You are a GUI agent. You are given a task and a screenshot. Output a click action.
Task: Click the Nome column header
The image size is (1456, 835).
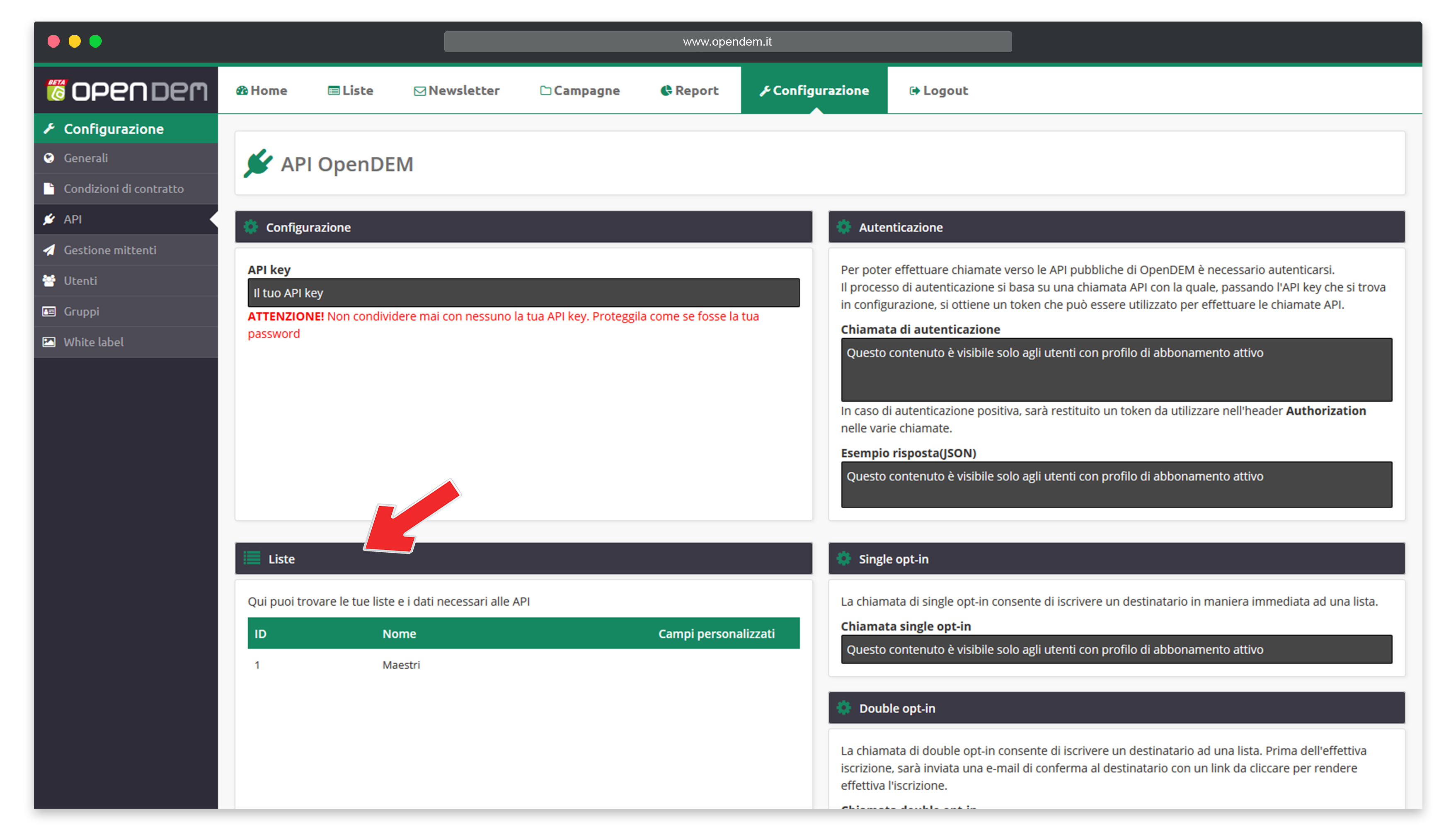(x=399, y=633)
